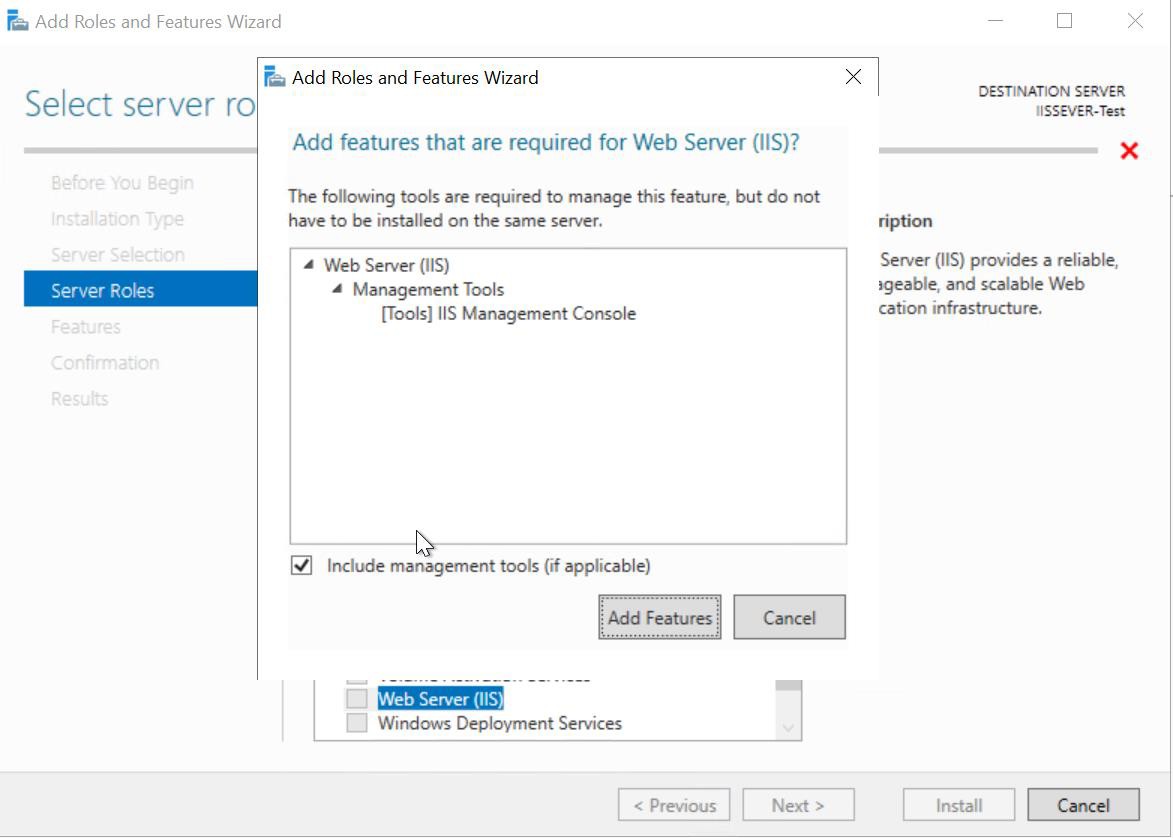
Task: Click the wizard icon in dialog title bar
Action: [275, 77]
